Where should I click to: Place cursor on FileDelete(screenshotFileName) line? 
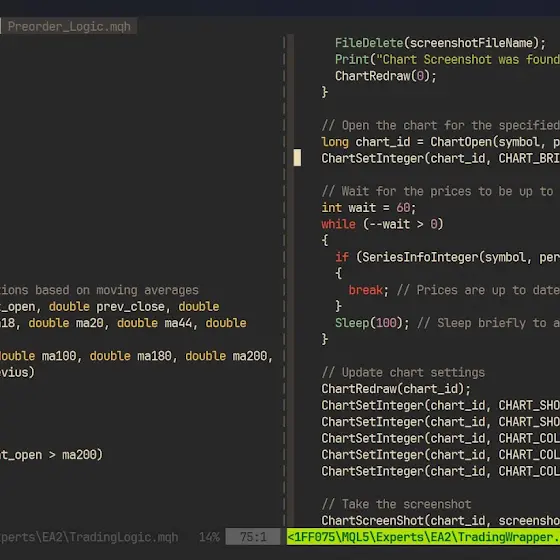click(440, 43)
